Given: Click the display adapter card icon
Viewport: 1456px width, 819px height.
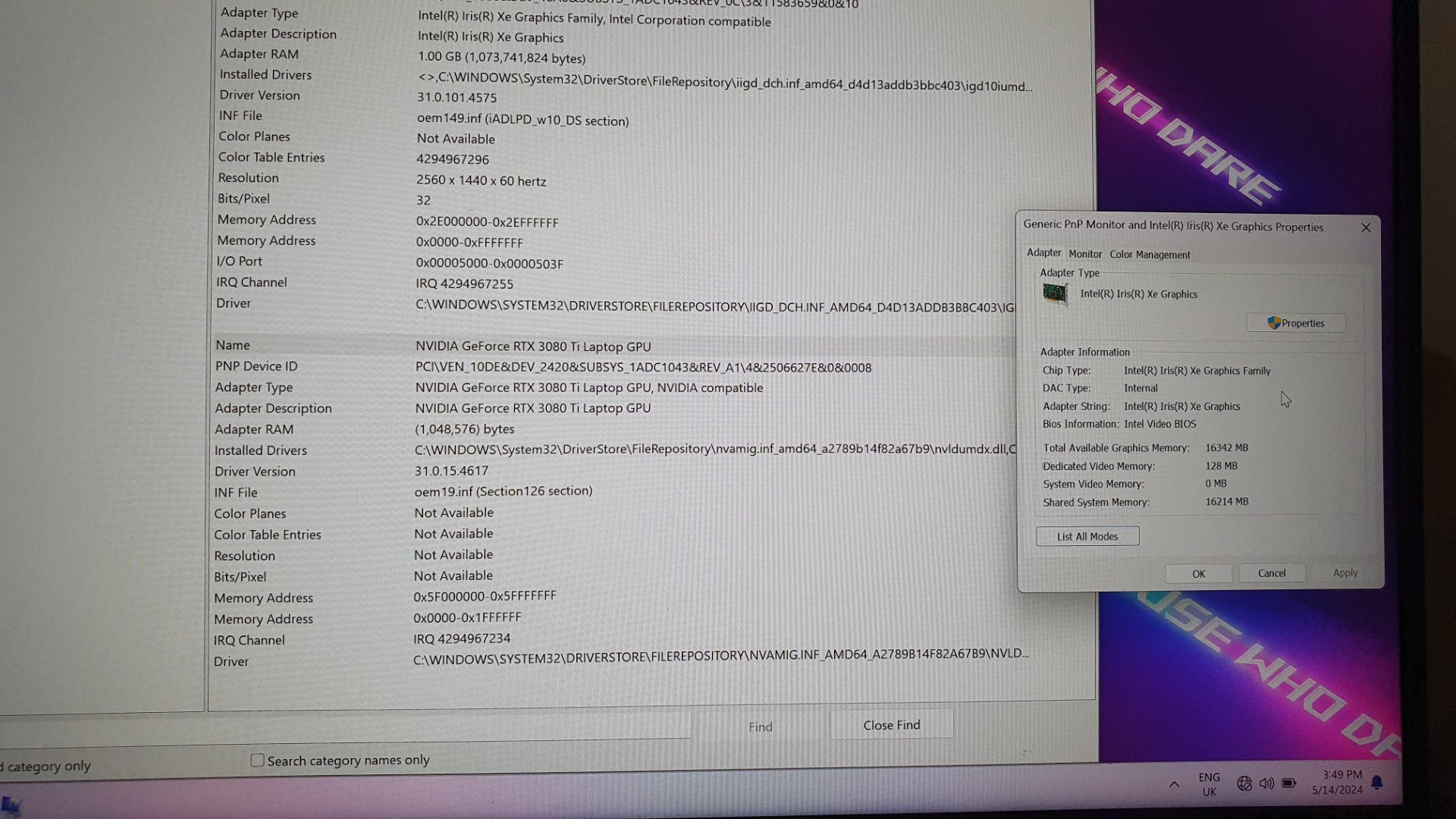Looking at the screenshot, I should [x=1055, y=293].
